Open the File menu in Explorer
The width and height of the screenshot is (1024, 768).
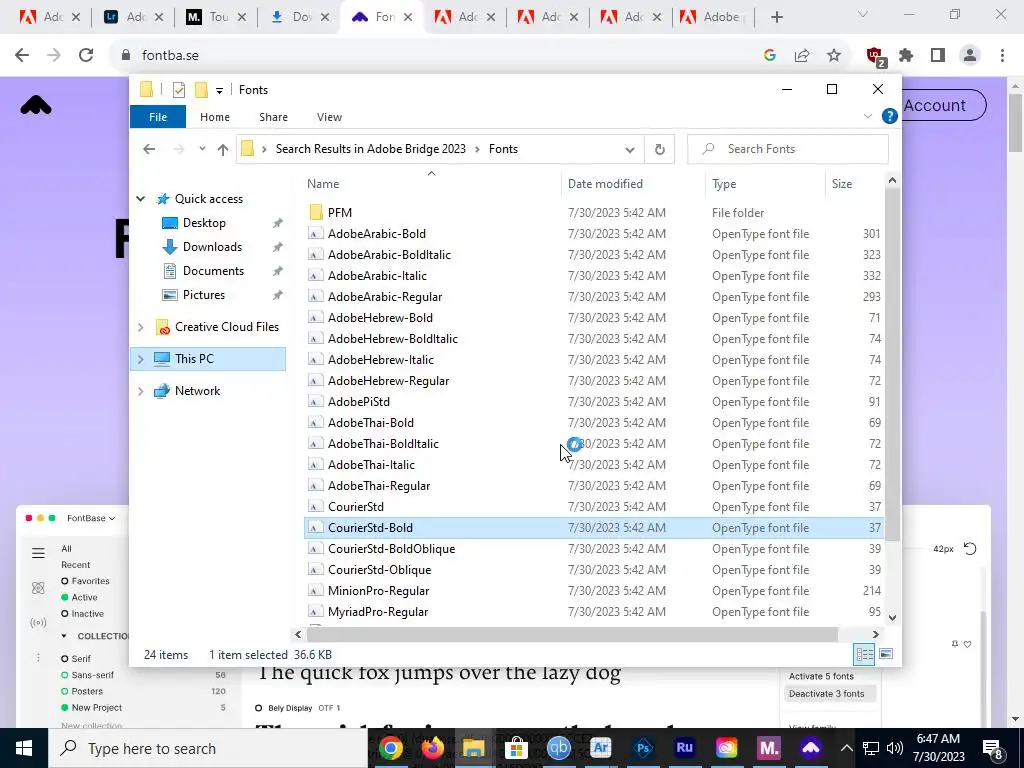coord(158,117)
